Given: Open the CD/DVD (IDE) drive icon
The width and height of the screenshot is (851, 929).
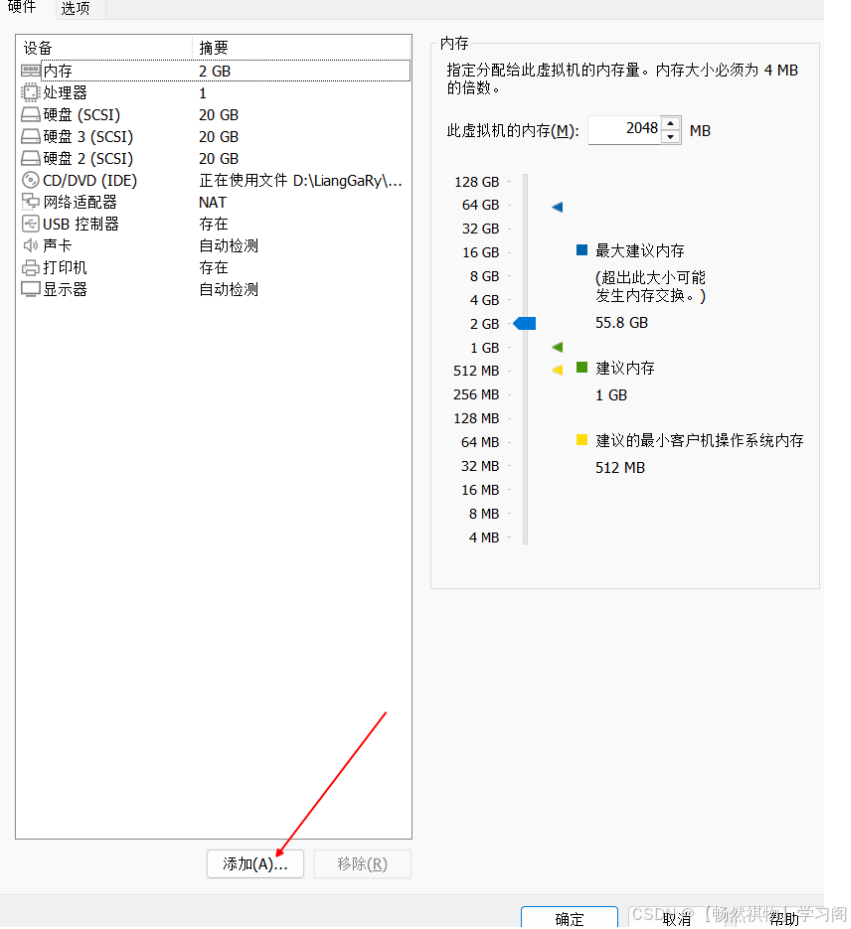Looking at the screenshot, I should (x=31, y=180).
